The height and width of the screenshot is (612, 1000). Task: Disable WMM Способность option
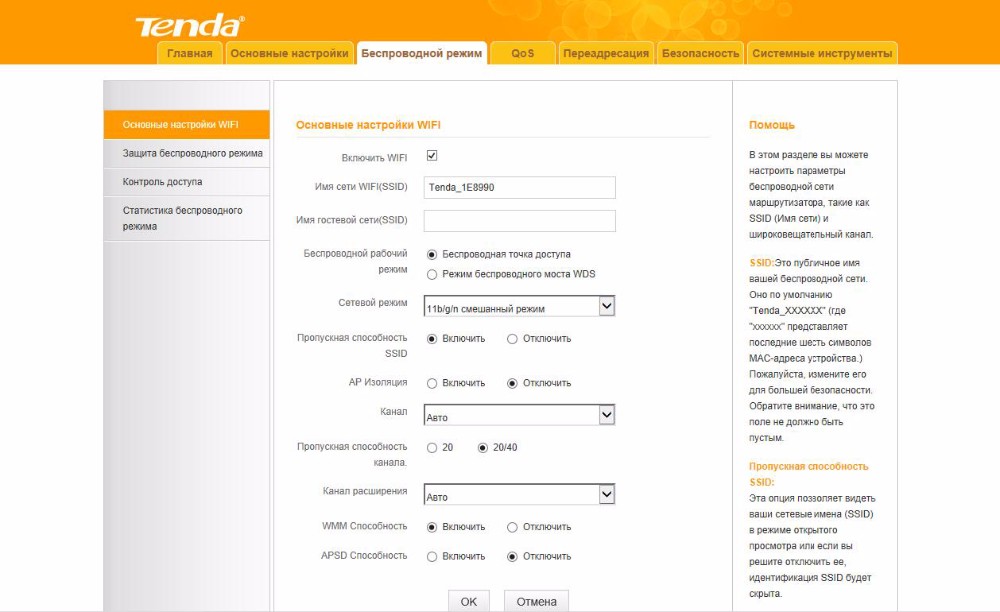(512, 527)
